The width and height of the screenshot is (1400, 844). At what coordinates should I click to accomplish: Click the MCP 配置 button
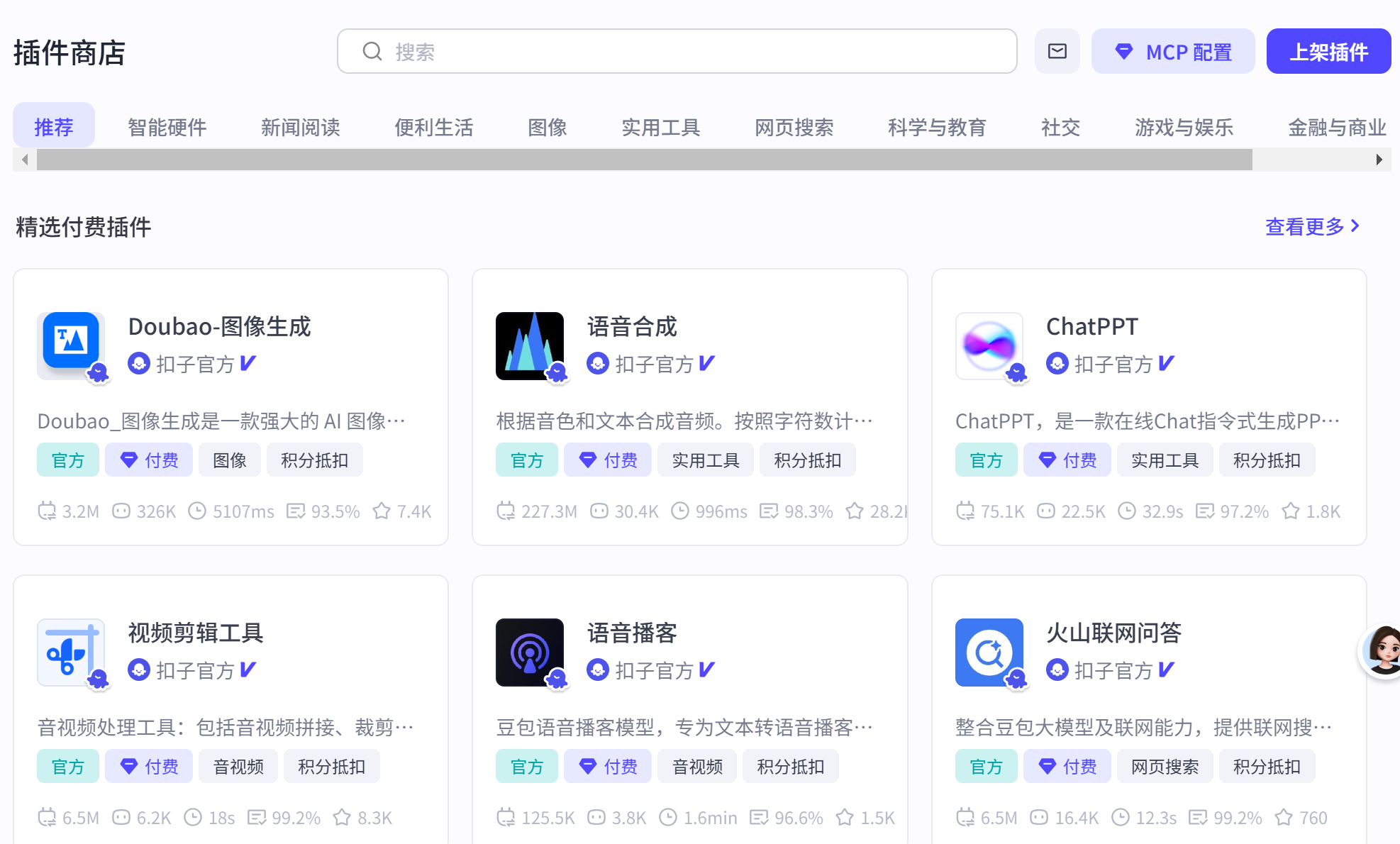(x=1173, y=51)
